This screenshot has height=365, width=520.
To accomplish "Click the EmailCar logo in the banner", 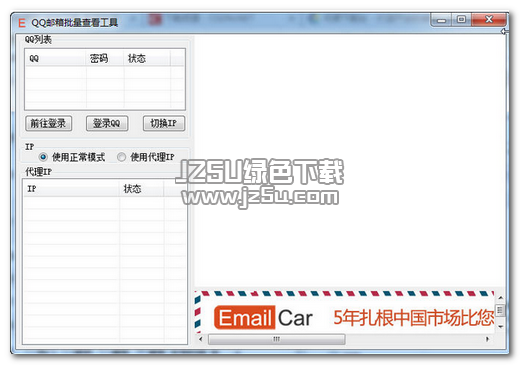I will tap(263, 318).
